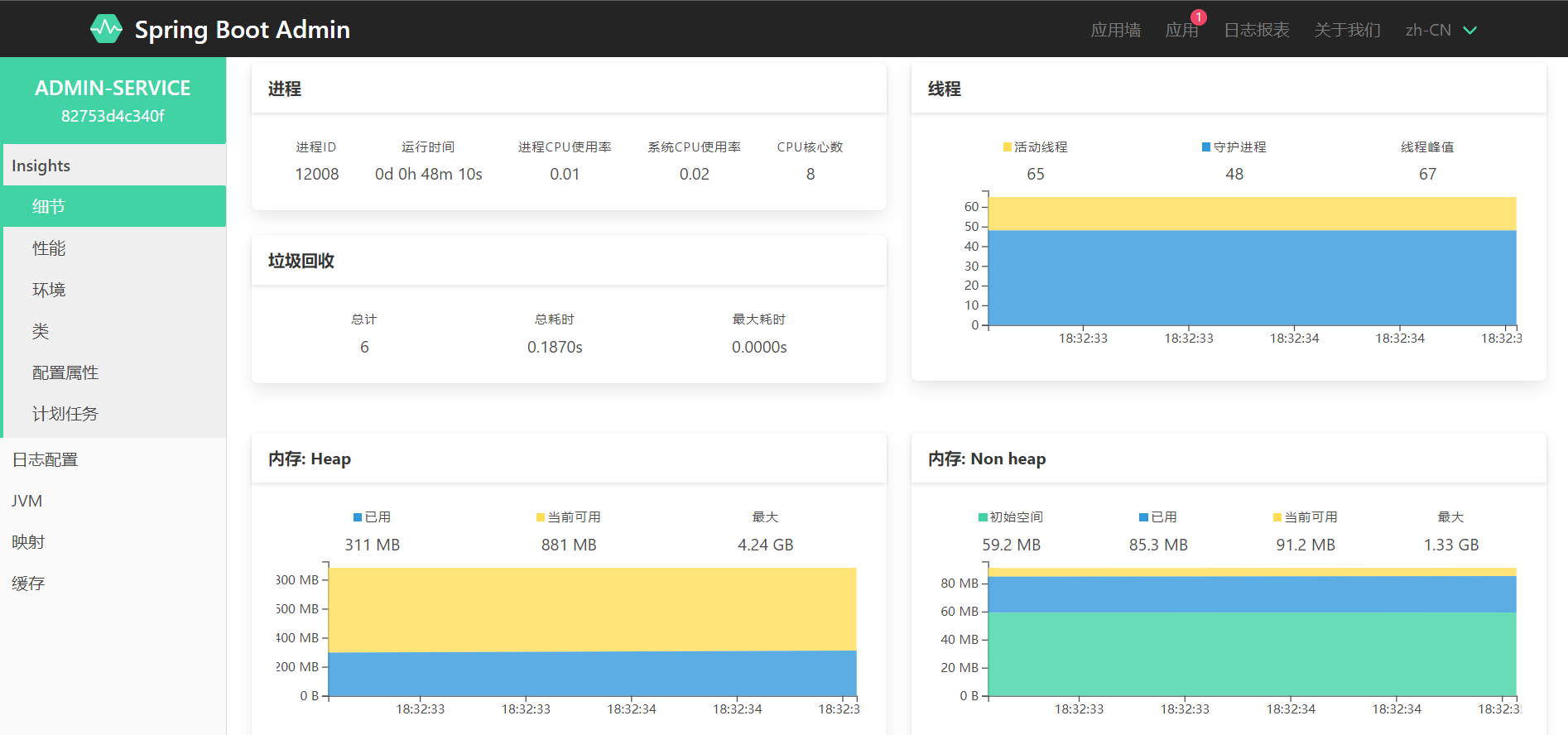Click the yellow 活动线程 legend swatch
Viewport: 1568px width, 735px height.
(x=1008, y=147)
